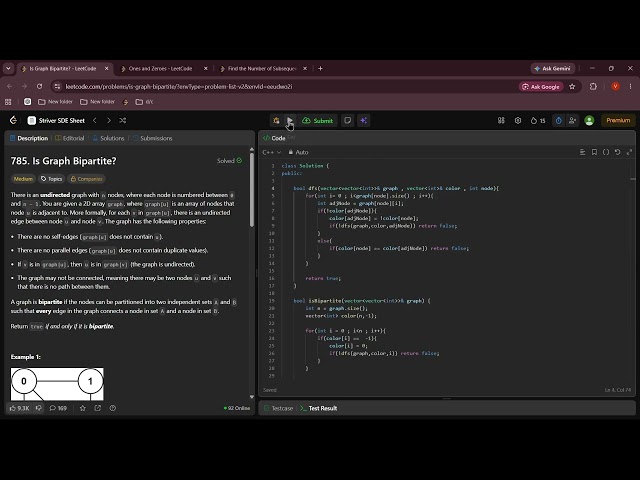Open the tab search dropdown arrow
The width and height of the screenshot is (640, 480).
click(x=8, y=69)
